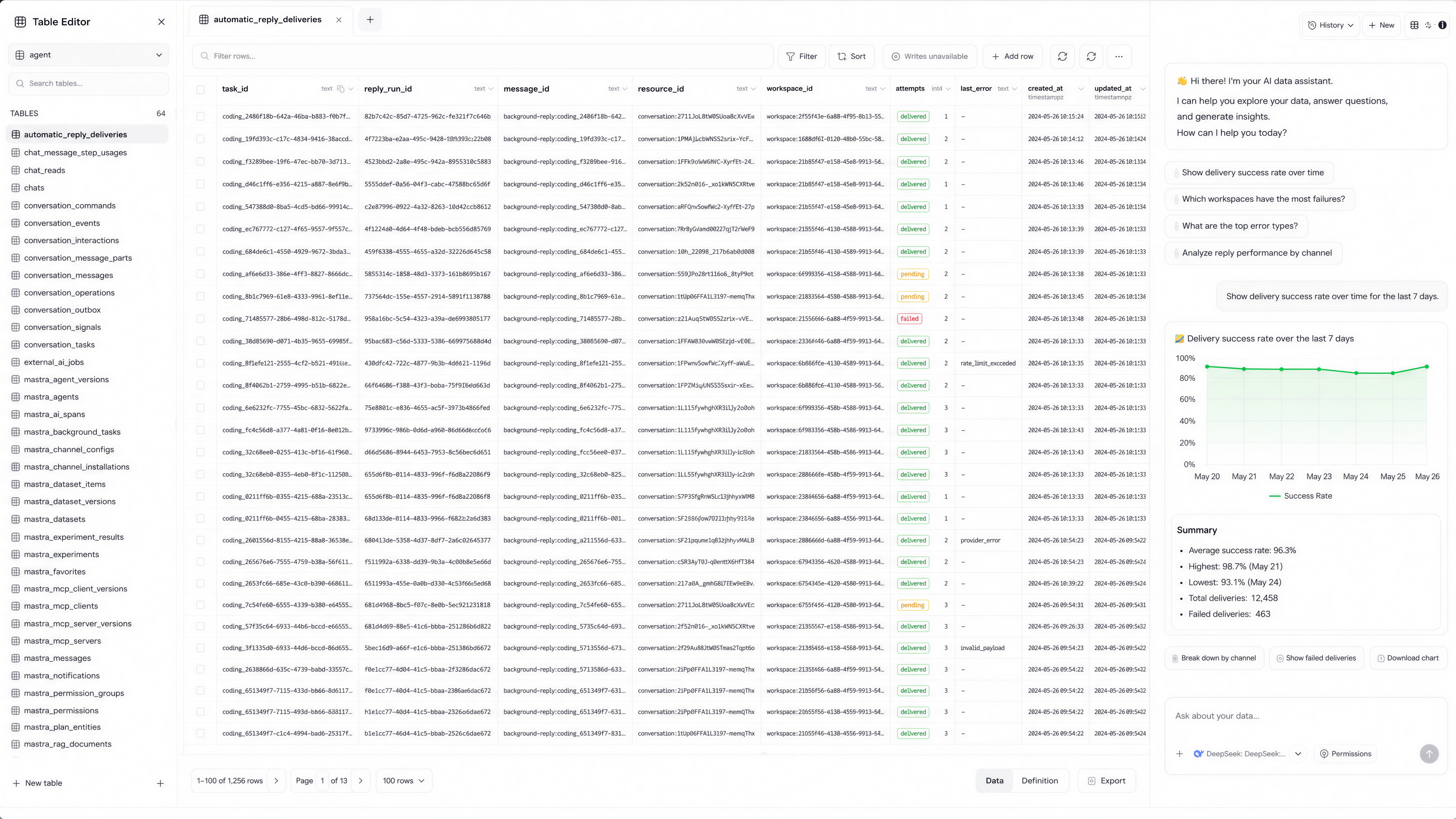
Task: Check row coding_af6e6d33 checkbox
Action: (x=200, y=274)
